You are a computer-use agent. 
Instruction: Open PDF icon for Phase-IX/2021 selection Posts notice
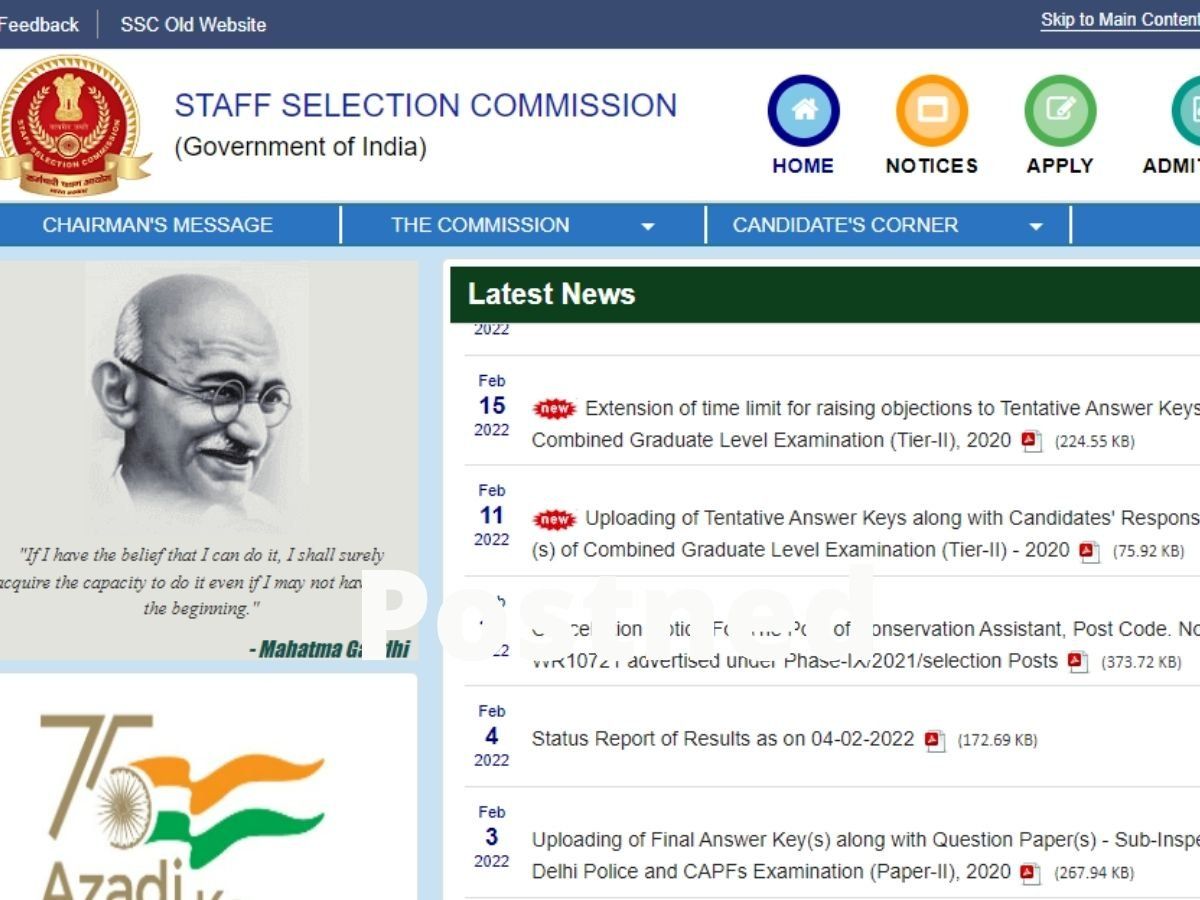pyautogui.click(x=1077, y=661)
